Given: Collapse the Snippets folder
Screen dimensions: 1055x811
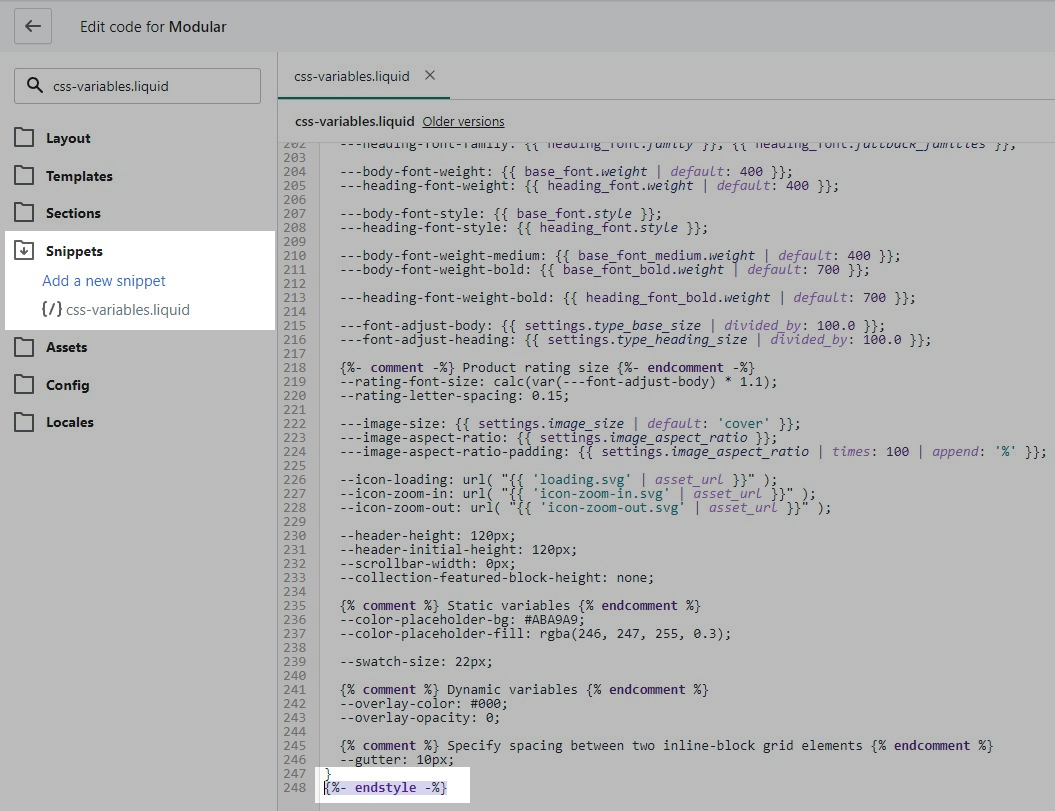Looking at the screenshot, I should 74,251.
